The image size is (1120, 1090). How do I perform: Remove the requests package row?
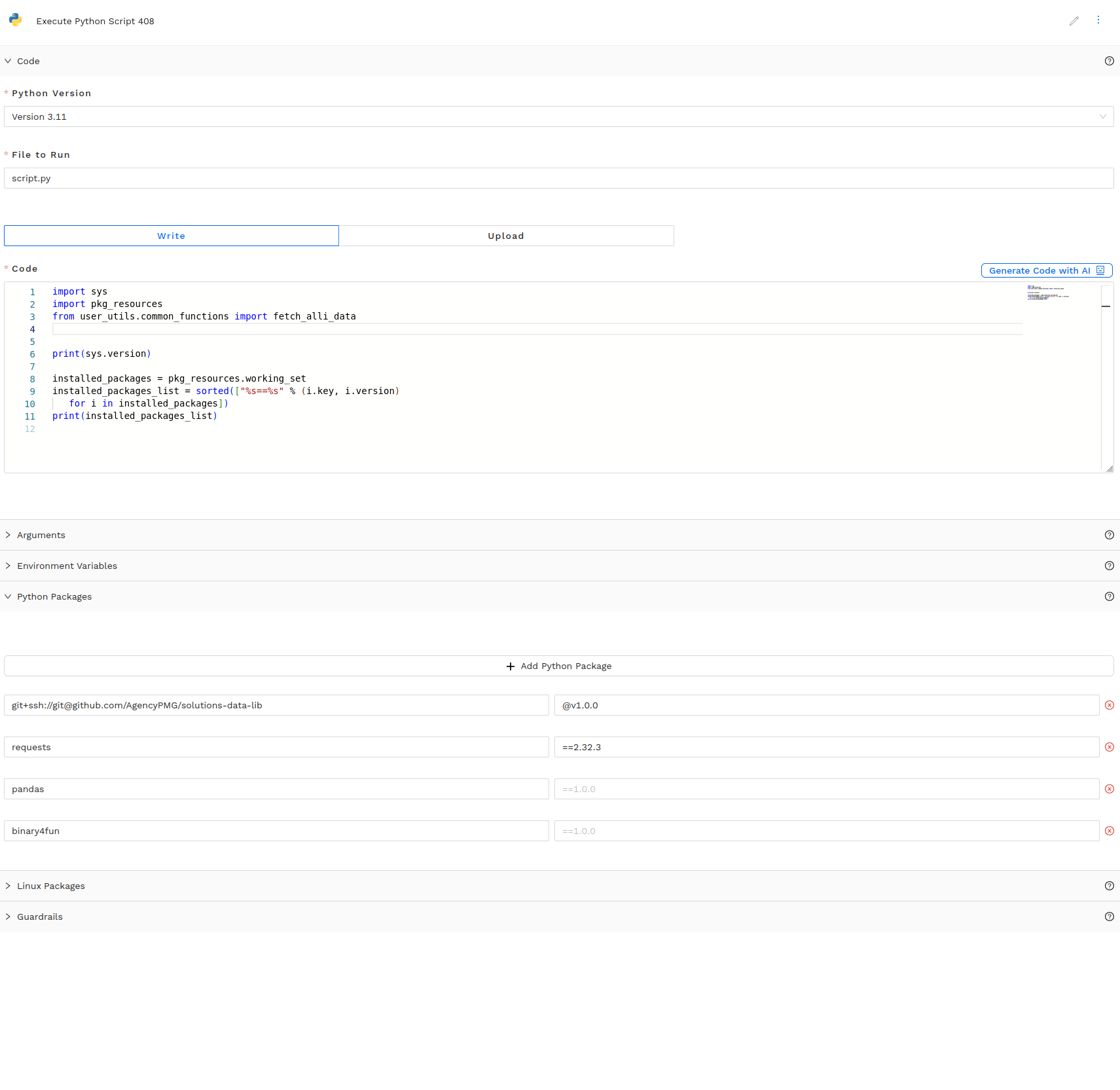click(x=1109, y=747)
